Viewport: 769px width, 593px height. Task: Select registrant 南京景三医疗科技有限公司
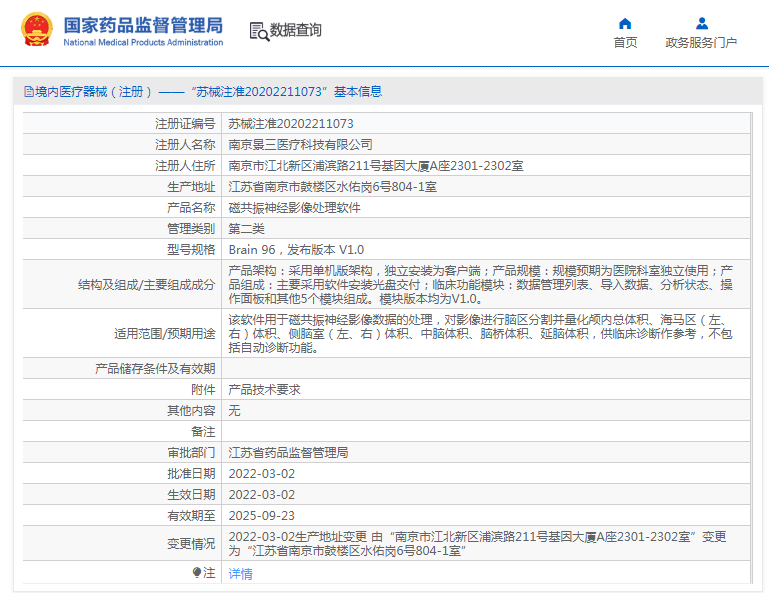[300, 145]
